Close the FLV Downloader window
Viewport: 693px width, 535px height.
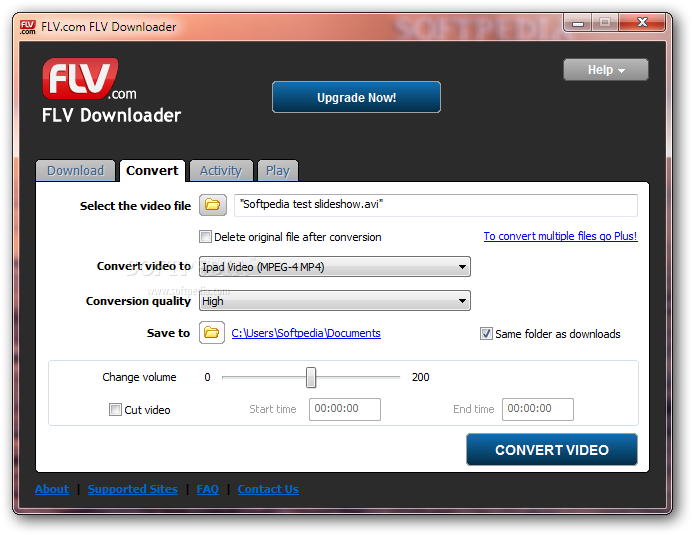coord(642,23)
